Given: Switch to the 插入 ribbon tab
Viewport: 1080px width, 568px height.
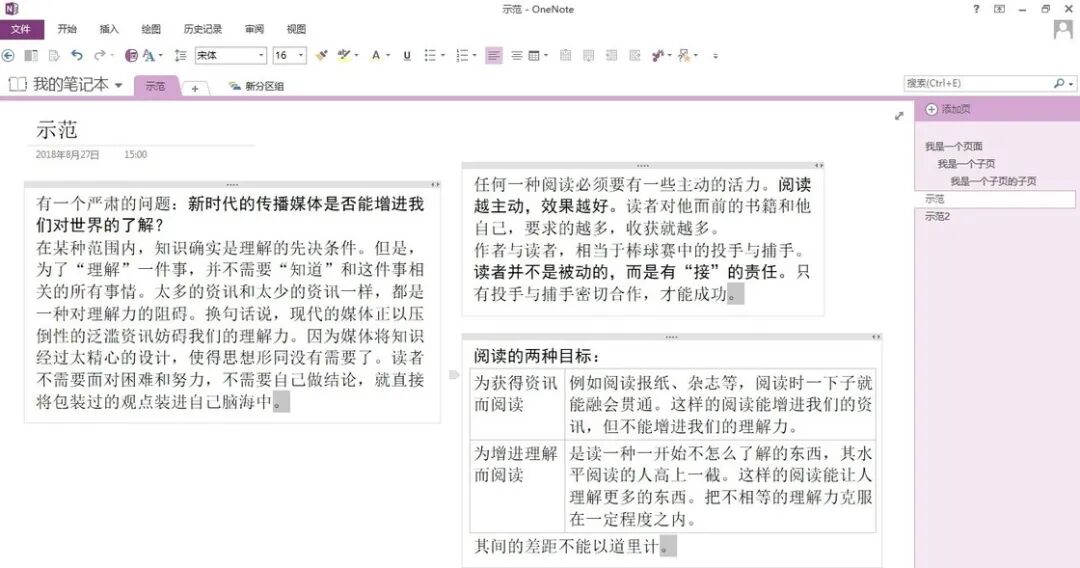Looking at the screenshot, I should (x=109, y=29).
